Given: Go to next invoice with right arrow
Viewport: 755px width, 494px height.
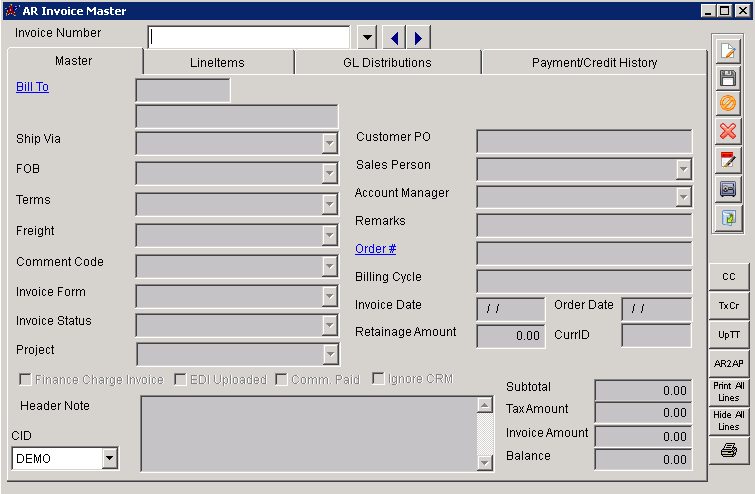Looking at the screenshot, I should coord(418,38).
